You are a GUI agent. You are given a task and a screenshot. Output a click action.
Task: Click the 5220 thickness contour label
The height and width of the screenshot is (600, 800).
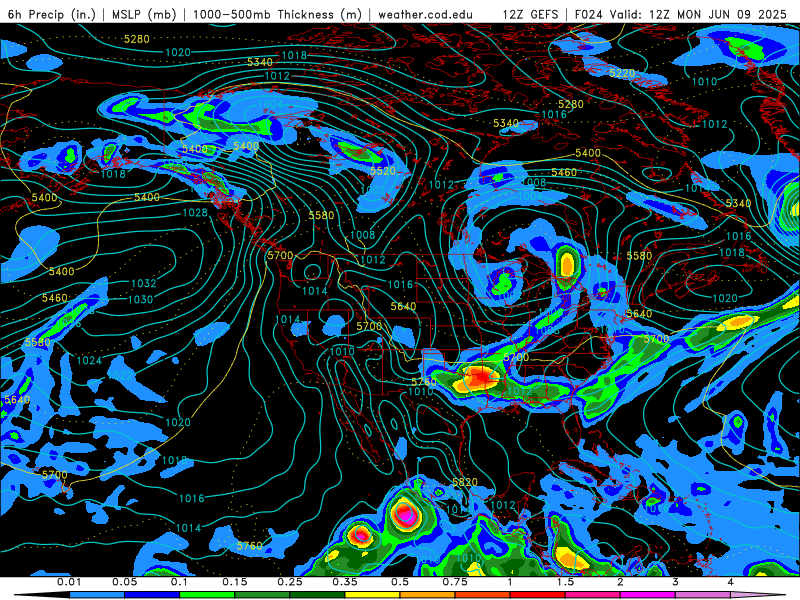coord(622,73)
